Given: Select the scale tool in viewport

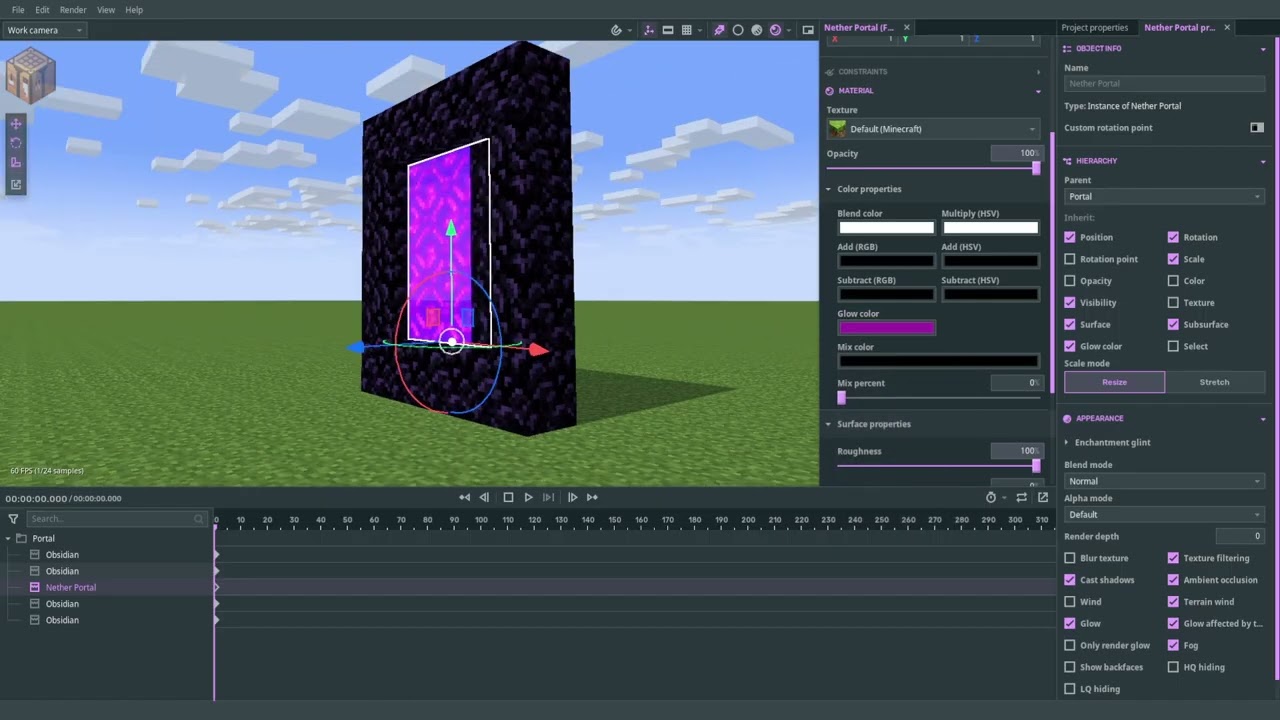Looking at the screenshot, I should [16, 163].
